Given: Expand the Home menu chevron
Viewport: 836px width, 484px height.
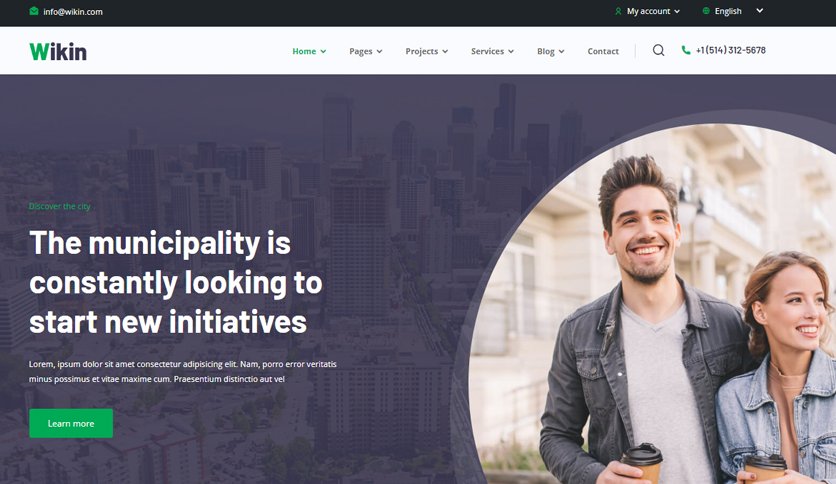Looking at the screenshot, I should tap(323, 52).
